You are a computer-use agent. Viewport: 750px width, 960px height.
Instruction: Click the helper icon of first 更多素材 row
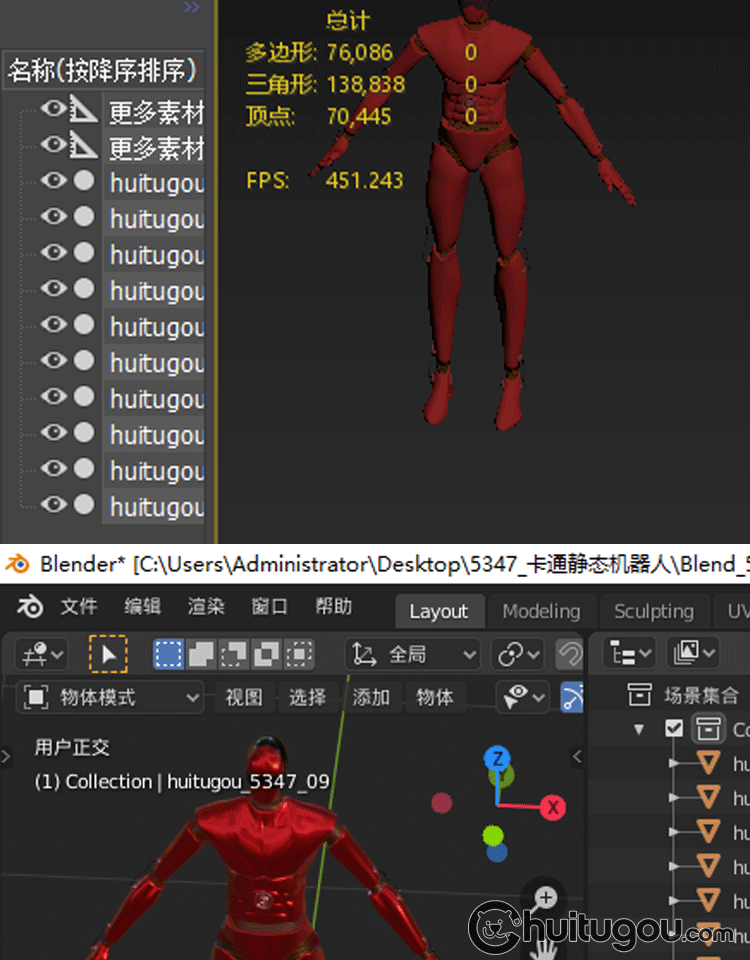(x=84, y=111)
